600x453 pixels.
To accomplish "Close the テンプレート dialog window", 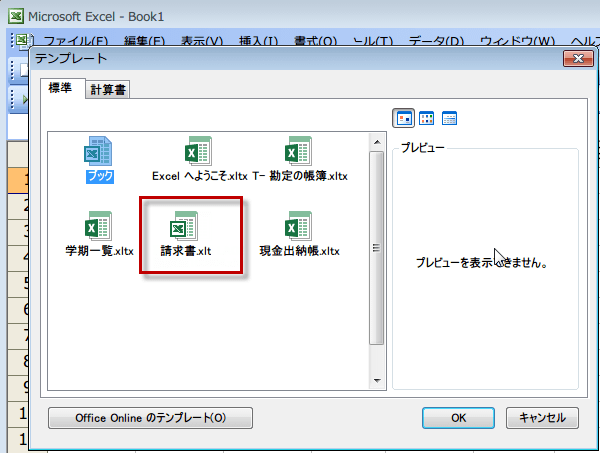I will 575,60.
